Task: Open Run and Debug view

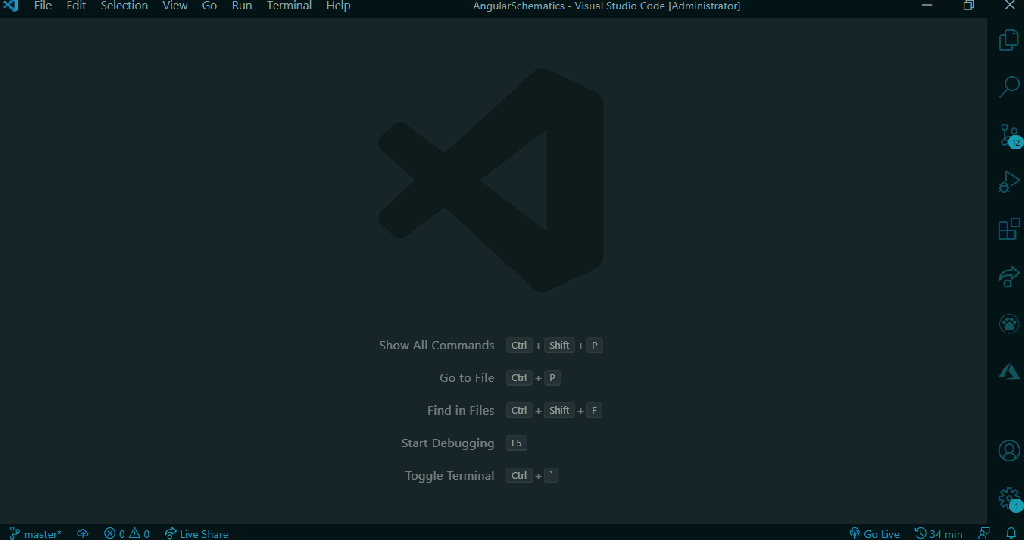Action: pyautogui.click(x=1009, y=182)
